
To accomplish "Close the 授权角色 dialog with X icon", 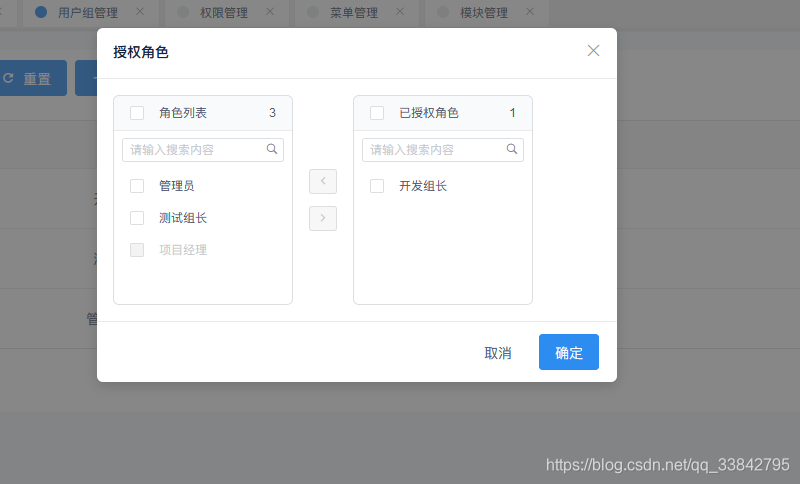I will click(x=593, y=50).
